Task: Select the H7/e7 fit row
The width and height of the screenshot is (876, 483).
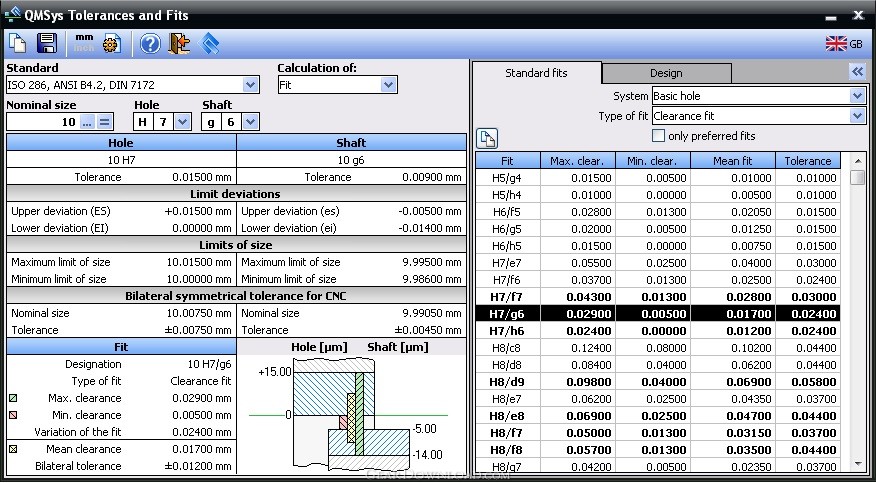Action: tap(658, 263)
